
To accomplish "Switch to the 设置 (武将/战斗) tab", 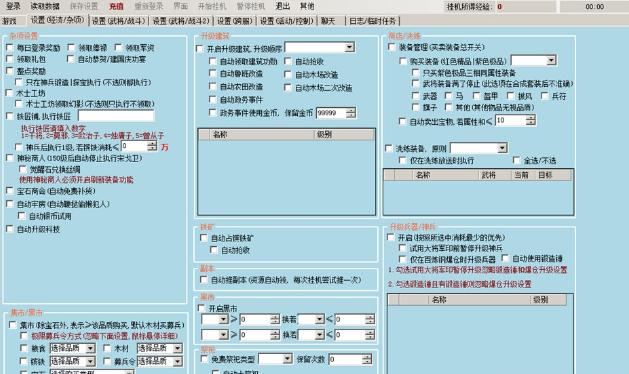I will (118, 20).
